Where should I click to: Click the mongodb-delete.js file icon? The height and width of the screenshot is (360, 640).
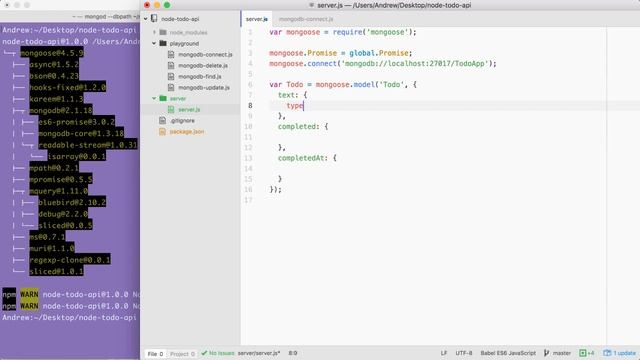pyautogui.click(x=171, y=65)
